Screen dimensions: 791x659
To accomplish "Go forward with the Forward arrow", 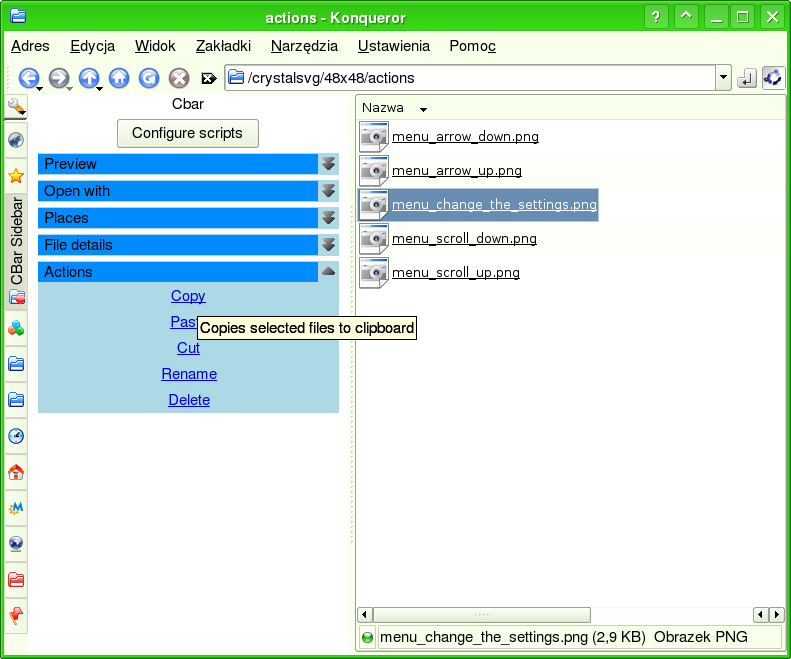I will (59, 78).
